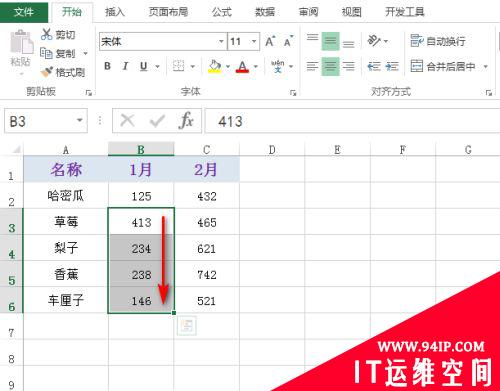
Task: Open underline style dropdown arrow
Action: click(157, 67)
